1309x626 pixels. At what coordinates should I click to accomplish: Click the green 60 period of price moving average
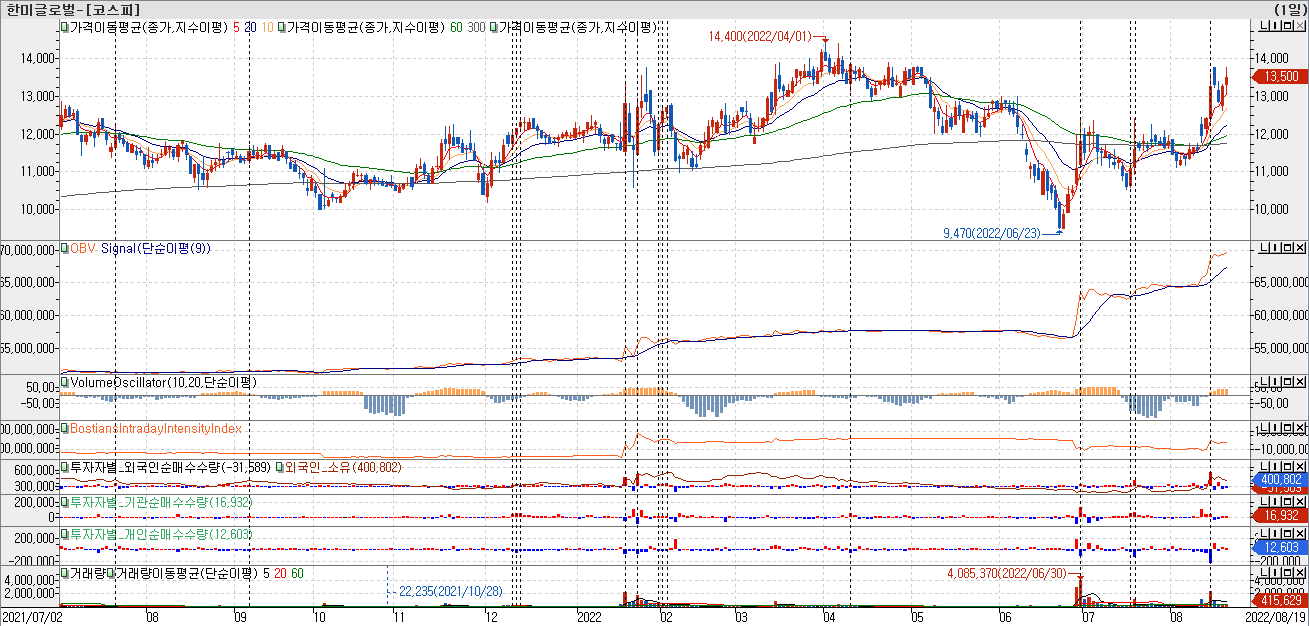point(456,27)
